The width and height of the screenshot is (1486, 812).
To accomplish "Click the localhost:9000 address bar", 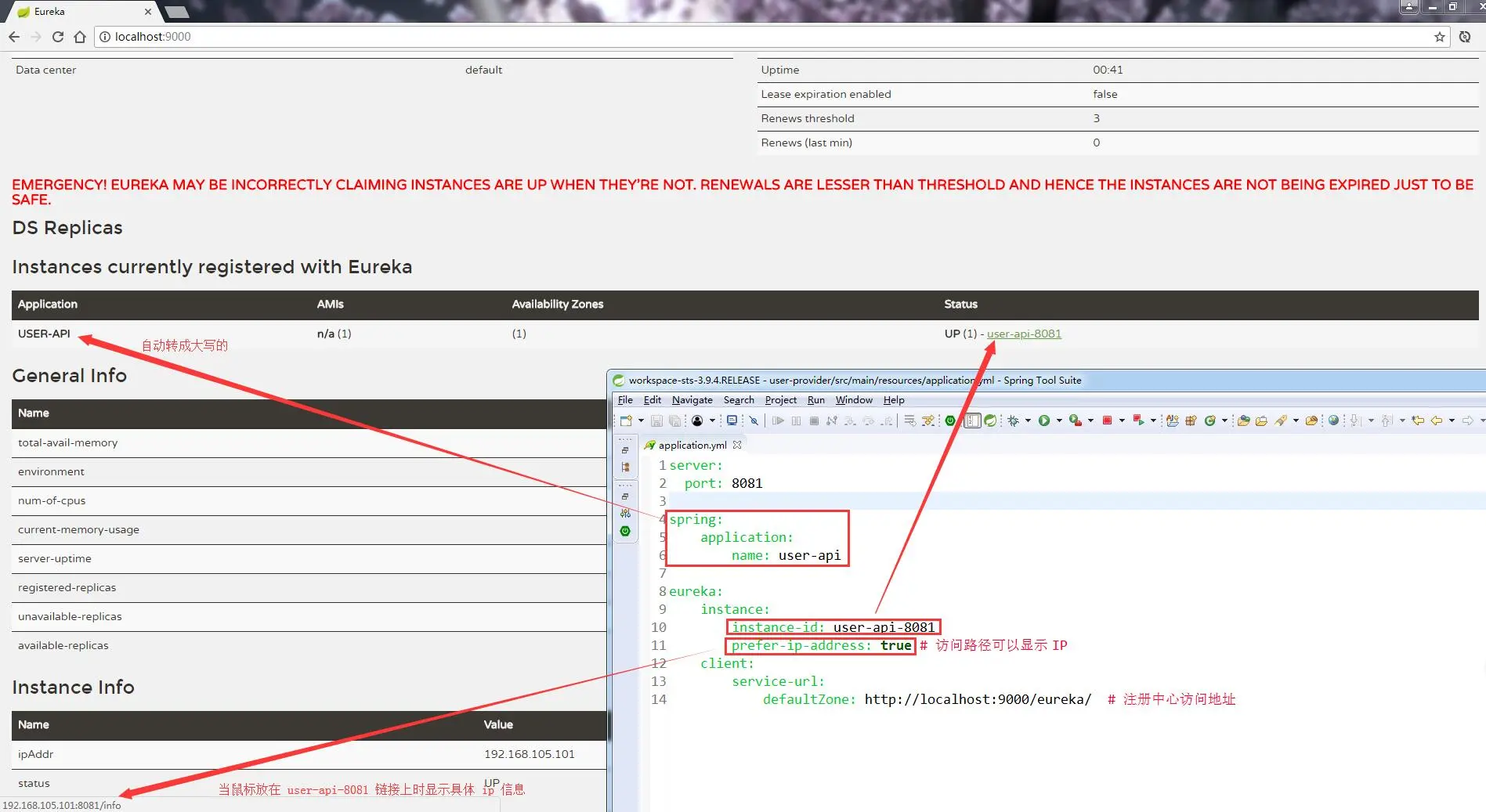I will pyautogui.click(x=768, y=37).
